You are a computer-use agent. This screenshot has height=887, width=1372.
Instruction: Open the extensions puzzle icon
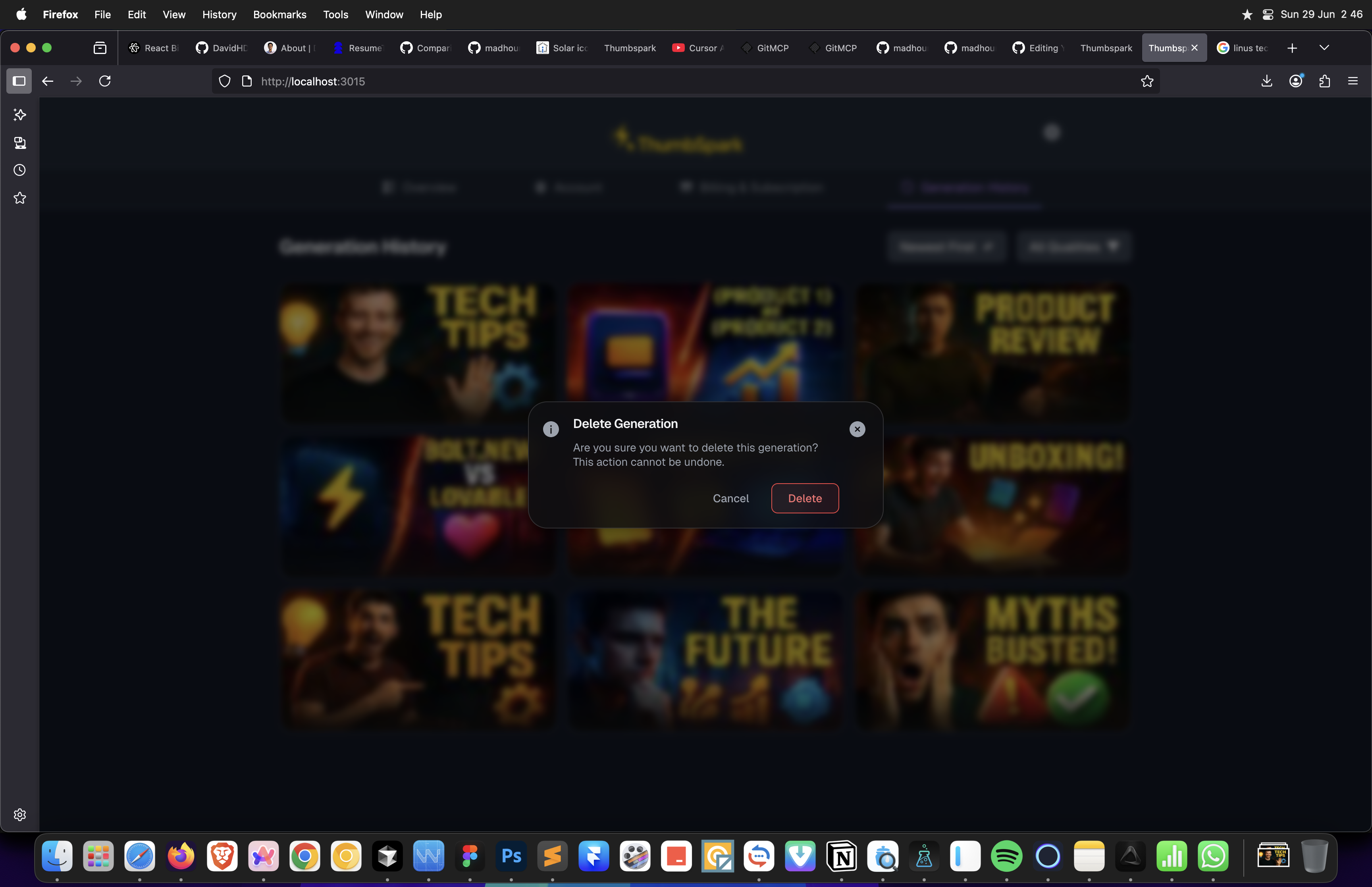[1324, 81]
